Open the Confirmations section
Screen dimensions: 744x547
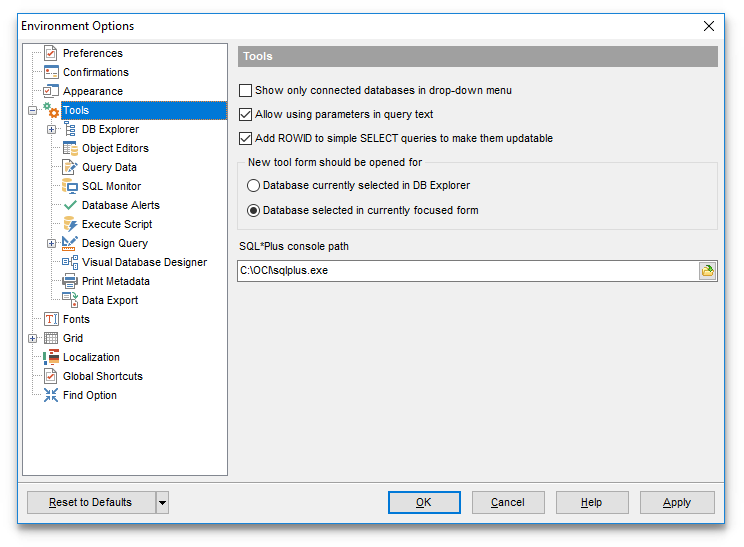(x=96, y=72)
